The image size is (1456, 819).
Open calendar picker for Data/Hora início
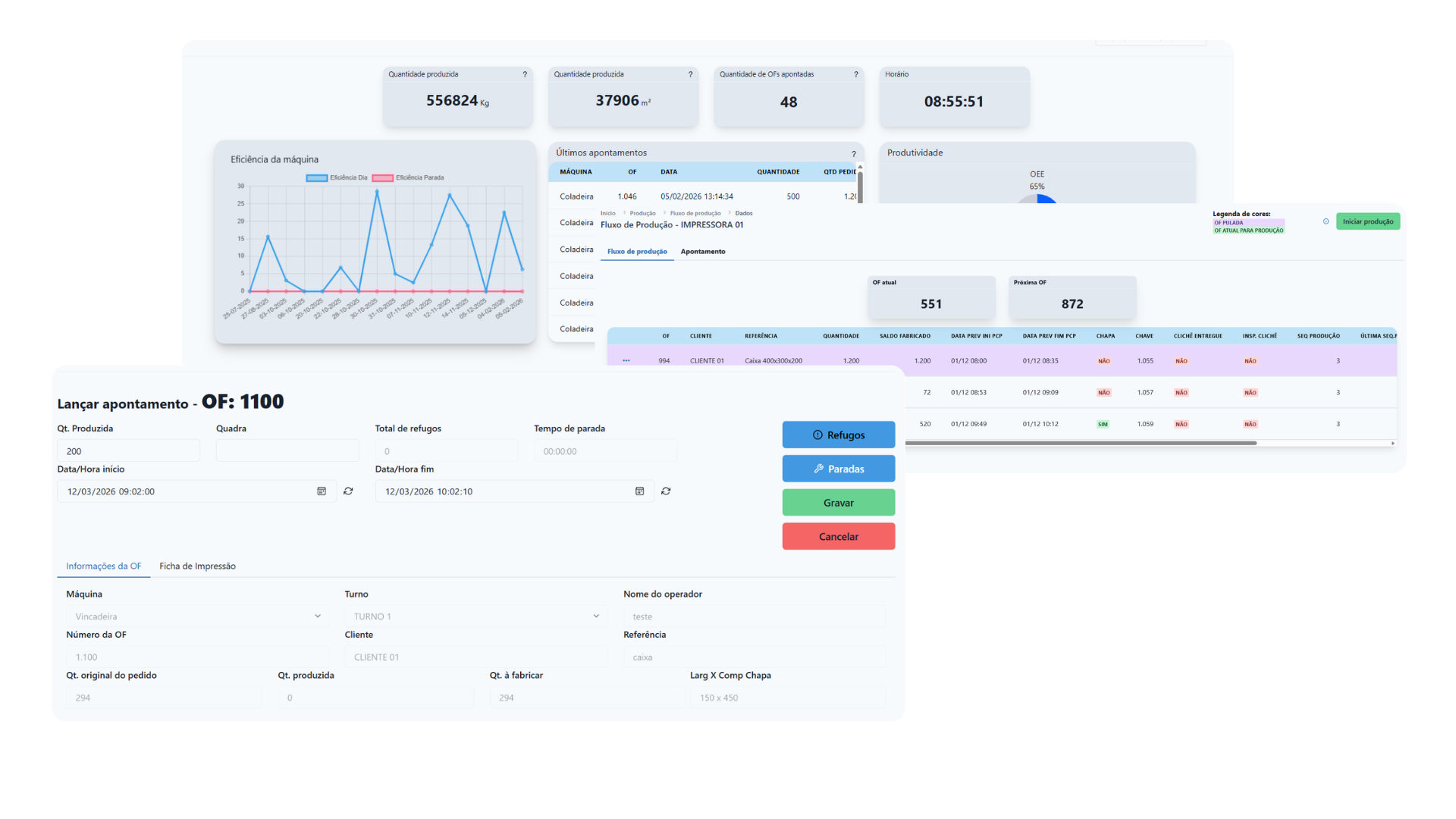coord(322,491)
